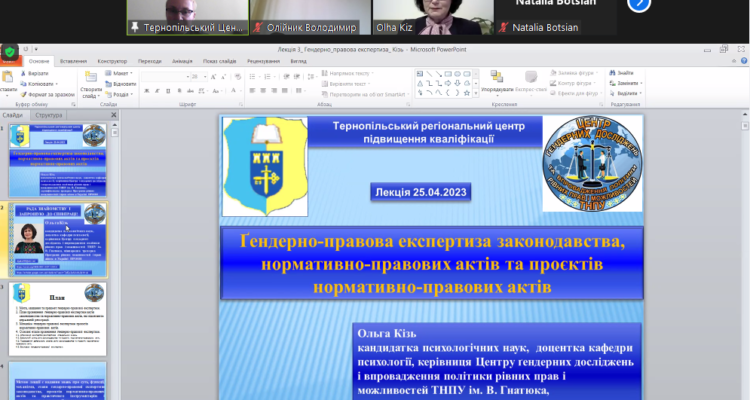Click the Вирізати cut button
This screenshot has height=400, width=750.
pos(34,73)
